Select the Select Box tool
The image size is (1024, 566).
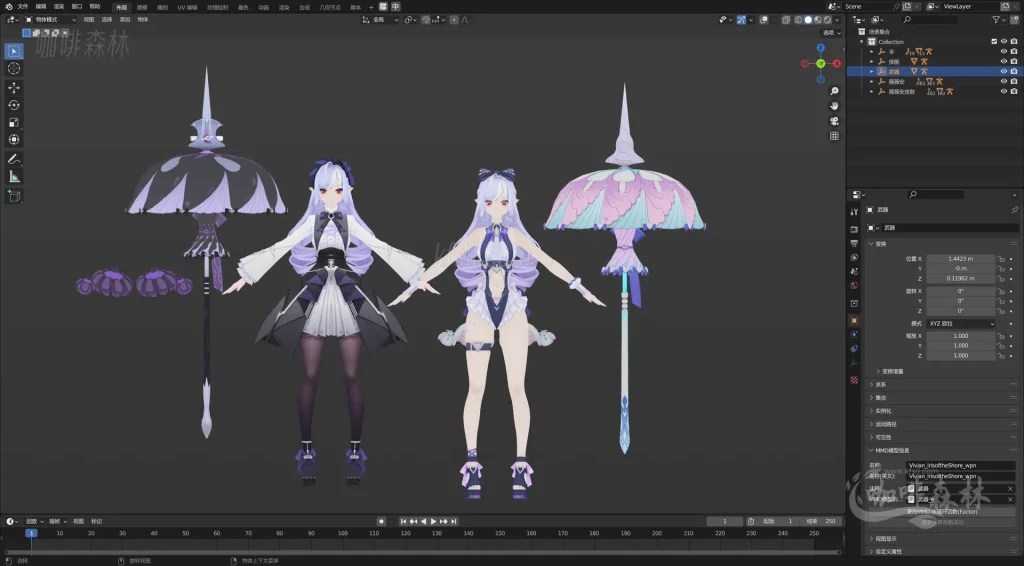click(14, 51)
